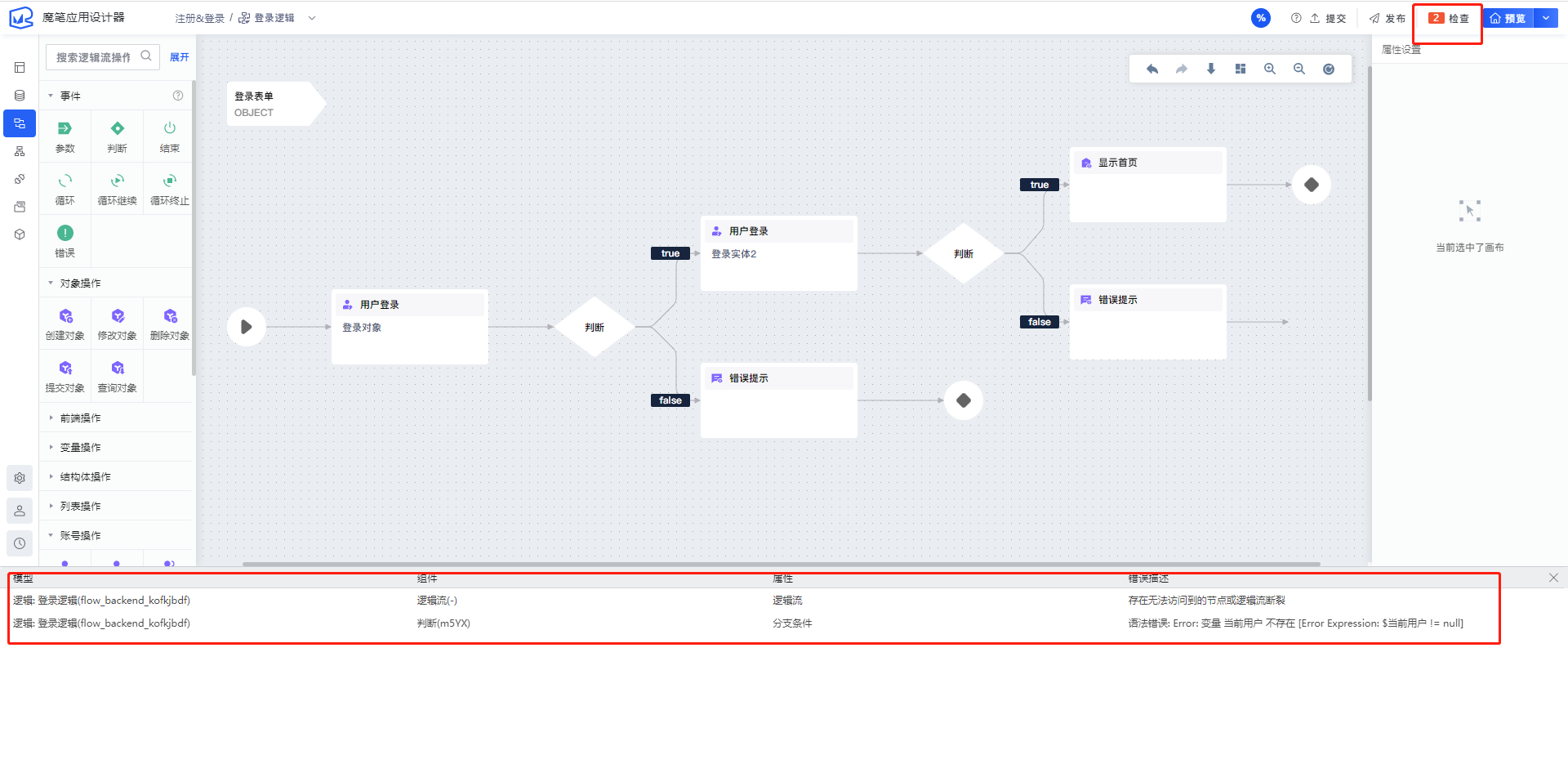
Task: Undo the last canvas action
Action: pos(1152,69)
